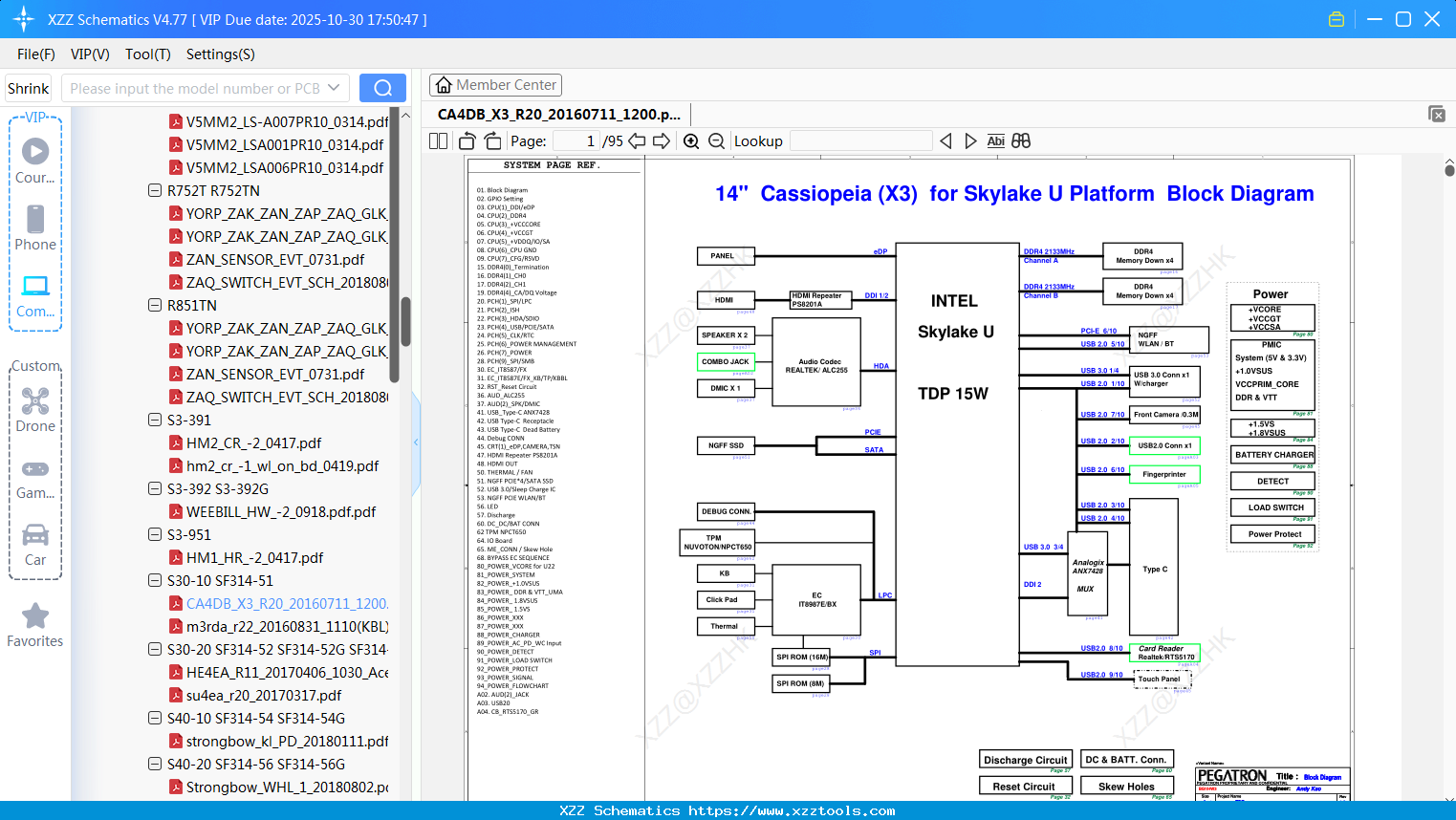This screenshot has height=820, width=1456.
Task: Collapse the R752T R752TN folder
Action: 155,190
